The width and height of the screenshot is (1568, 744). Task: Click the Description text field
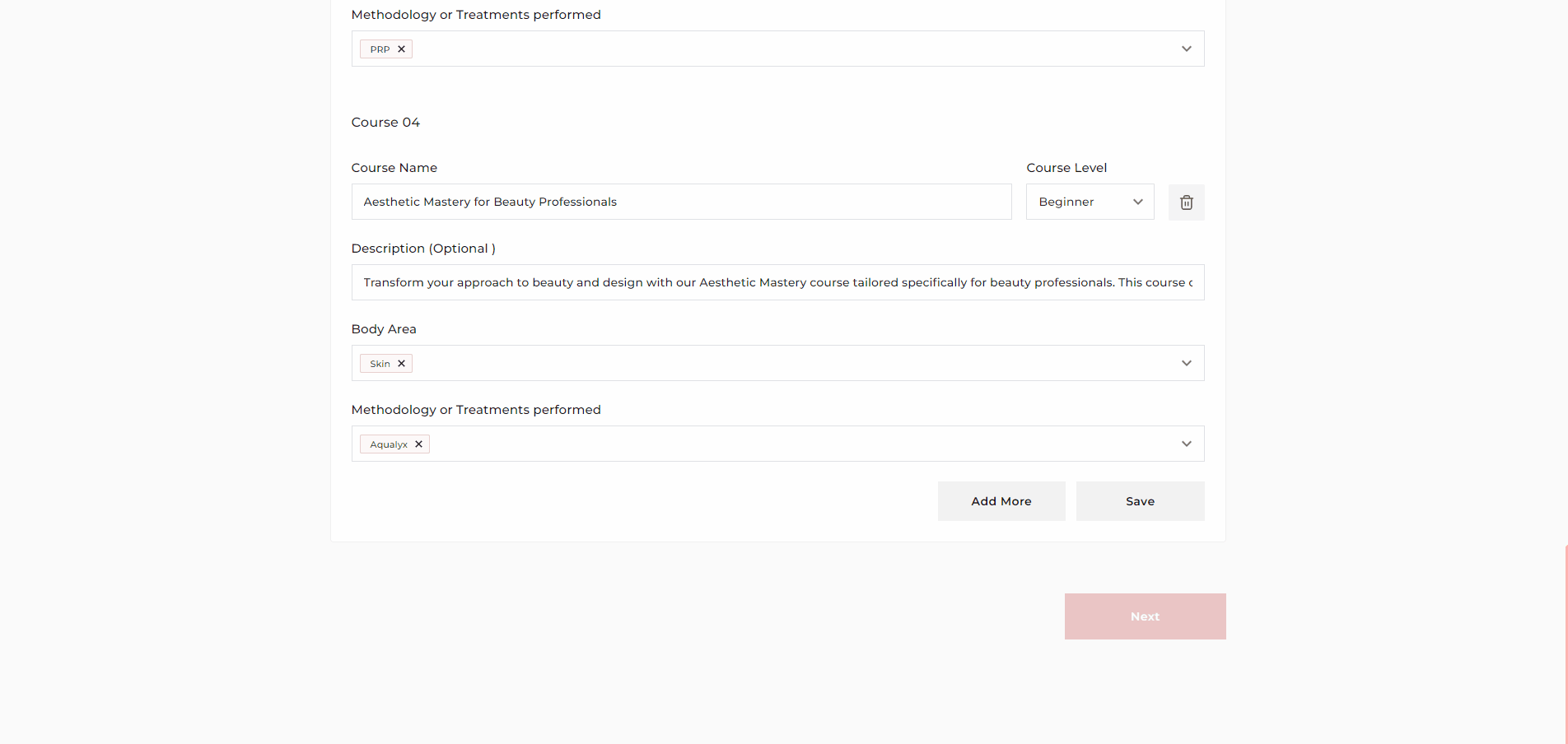777,283
